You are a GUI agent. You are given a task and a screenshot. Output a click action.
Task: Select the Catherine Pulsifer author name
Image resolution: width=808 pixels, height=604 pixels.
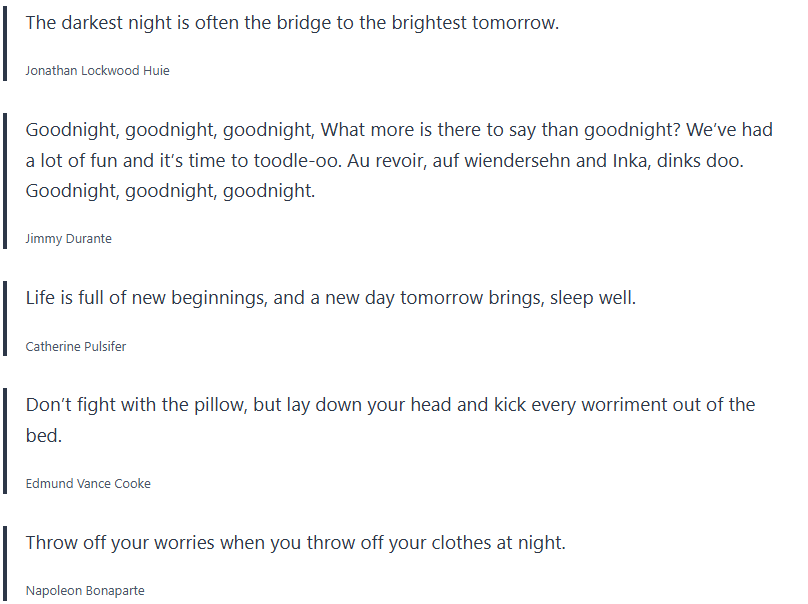[x=76, y=346]
